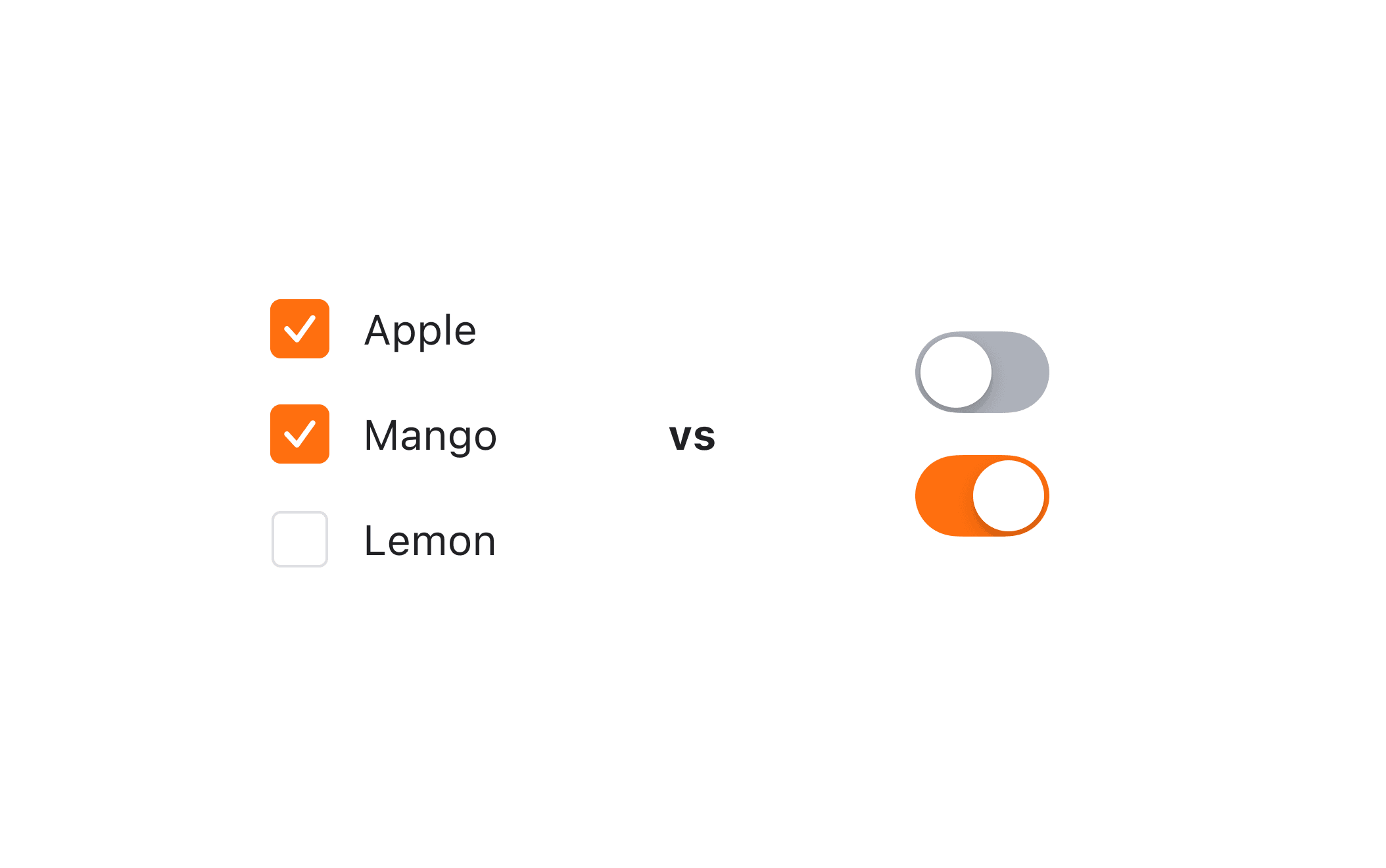Click the gray track of the off switch
1386x868 pixels.
coord(1021,372)
